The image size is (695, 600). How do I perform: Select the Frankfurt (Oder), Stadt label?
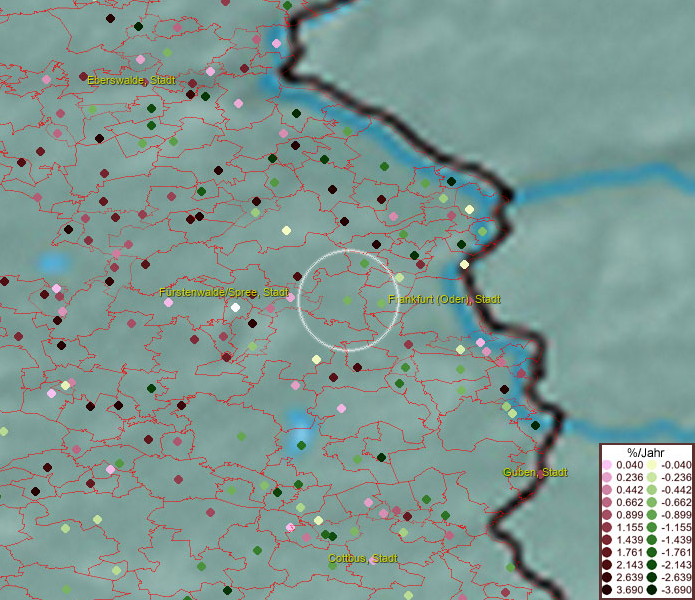444,300
